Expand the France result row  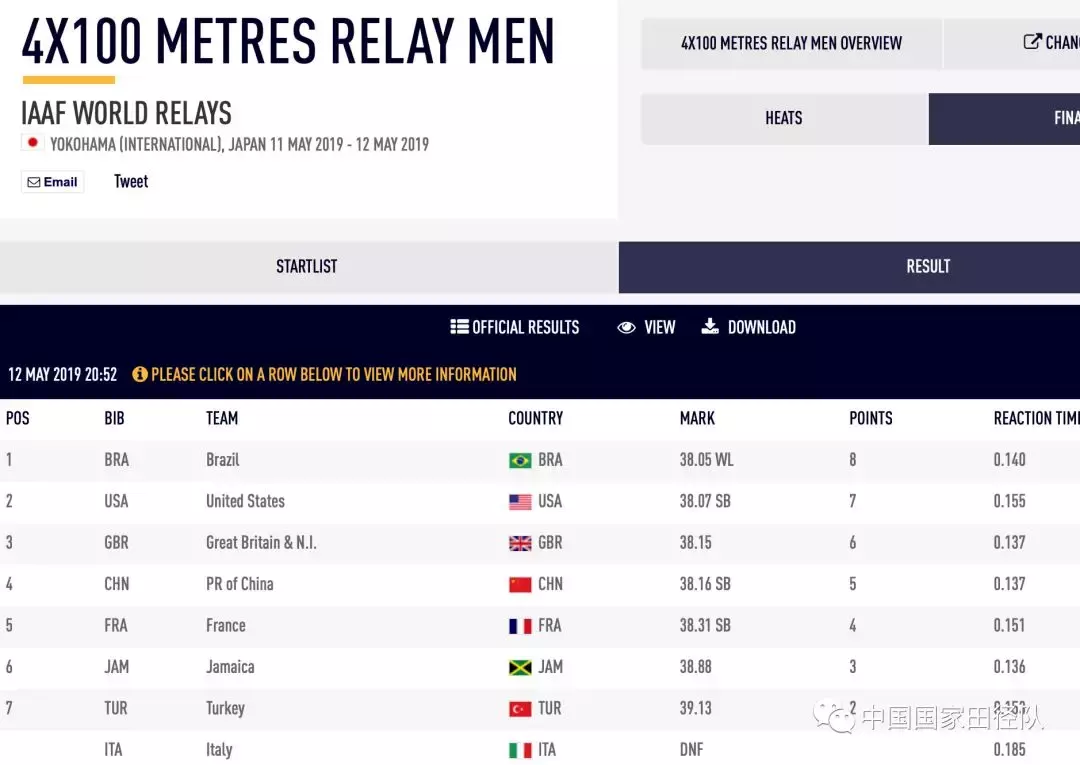(x=540, y=625)
